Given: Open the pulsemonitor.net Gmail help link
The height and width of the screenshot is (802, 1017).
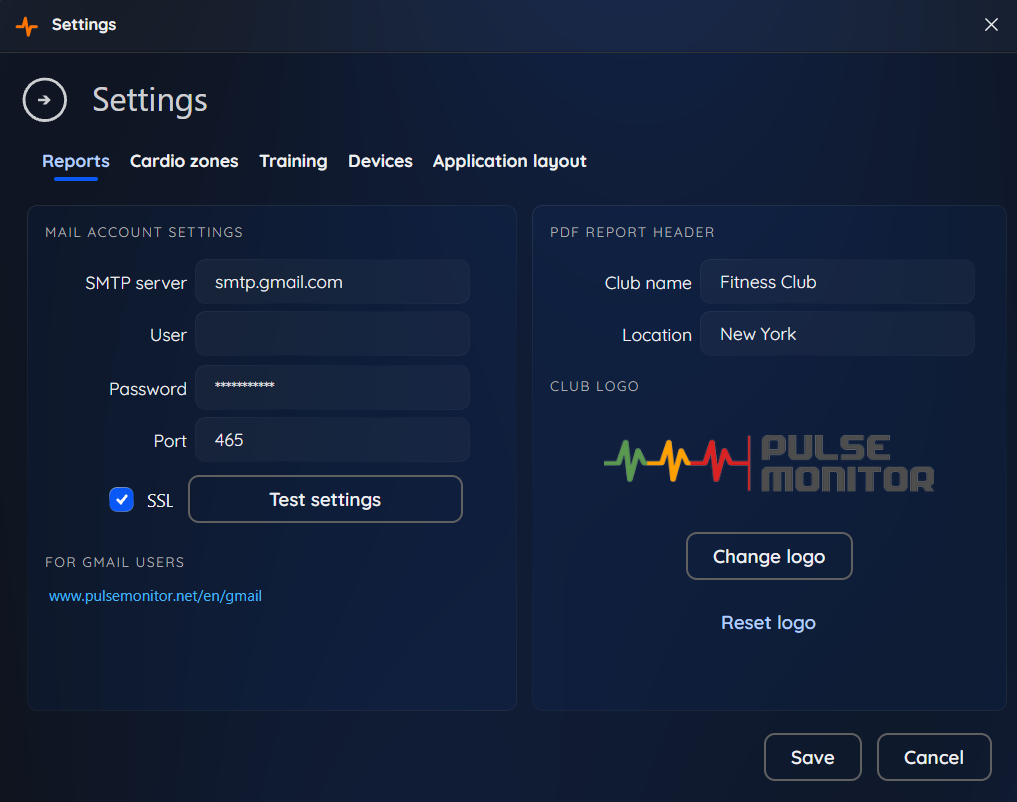Looking at the screenshot, I should coord(156,596).
